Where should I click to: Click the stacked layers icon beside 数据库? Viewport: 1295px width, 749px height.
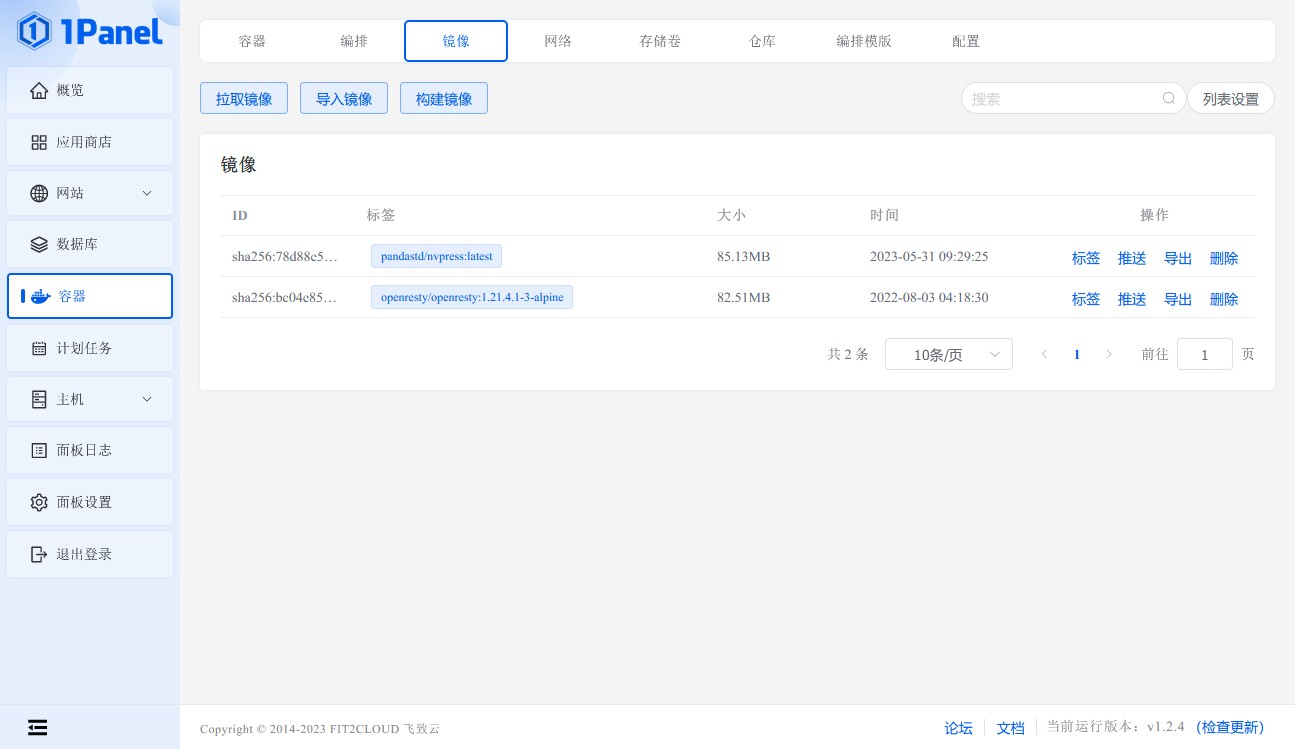[x=39, y=245]
